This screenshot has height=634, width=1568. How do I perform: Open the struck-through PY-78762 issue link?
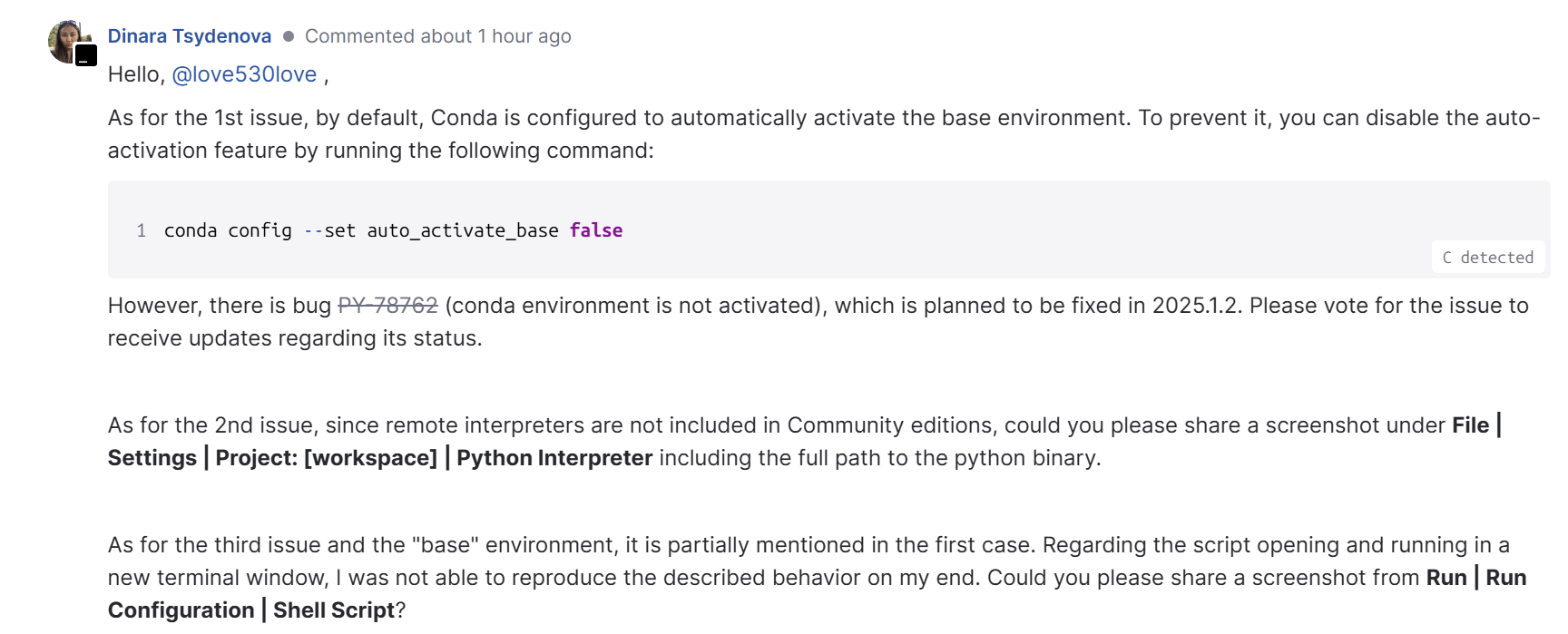(x=387, y=306)
